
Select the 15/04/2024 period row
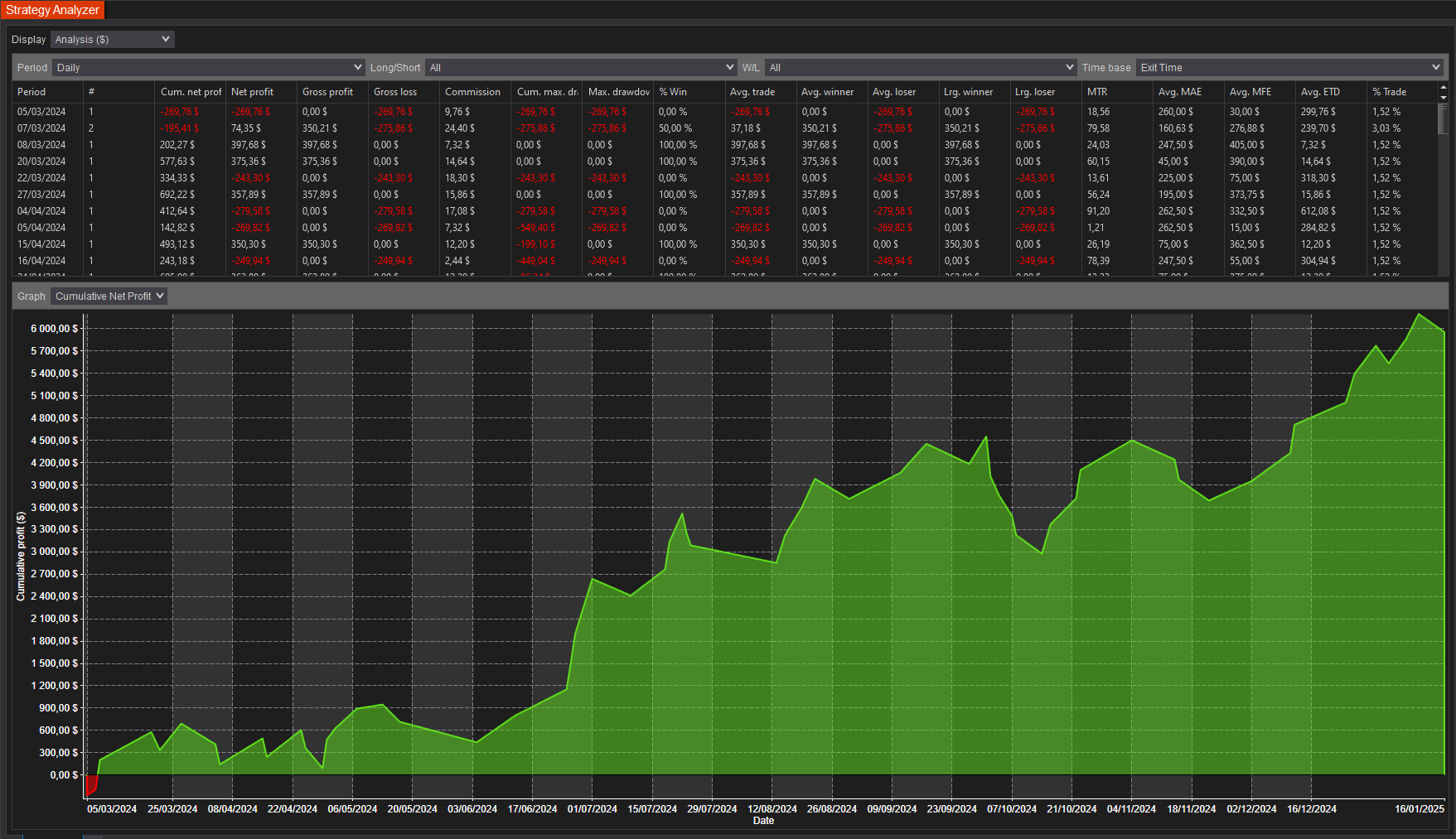(725, 244)
